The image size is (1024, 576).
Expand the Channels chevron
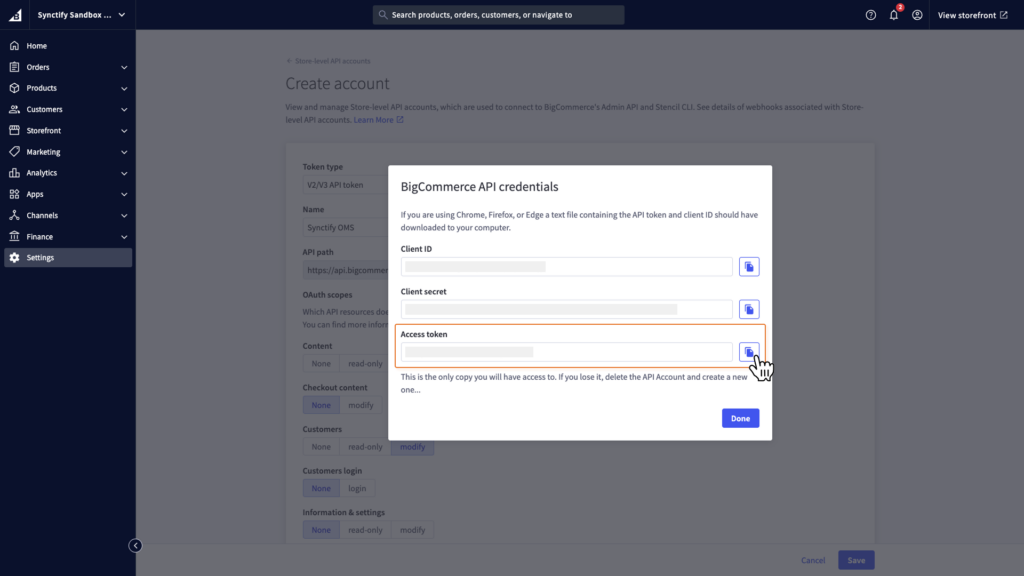tap(124, 216)
